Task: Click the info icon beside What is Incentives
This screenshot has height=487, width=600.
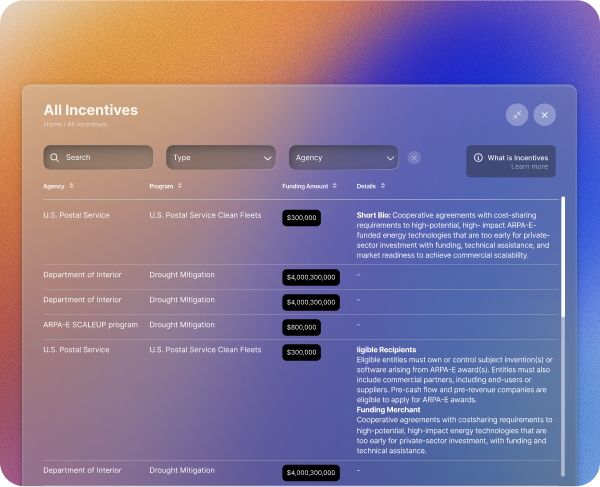Action: [478, 158]
